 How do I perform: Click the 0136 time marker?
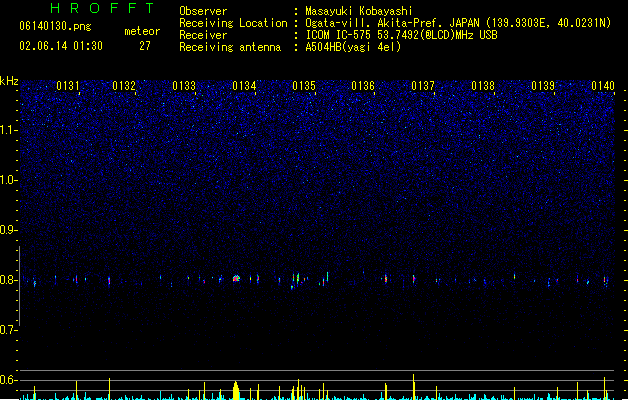(x=363, y=86)
